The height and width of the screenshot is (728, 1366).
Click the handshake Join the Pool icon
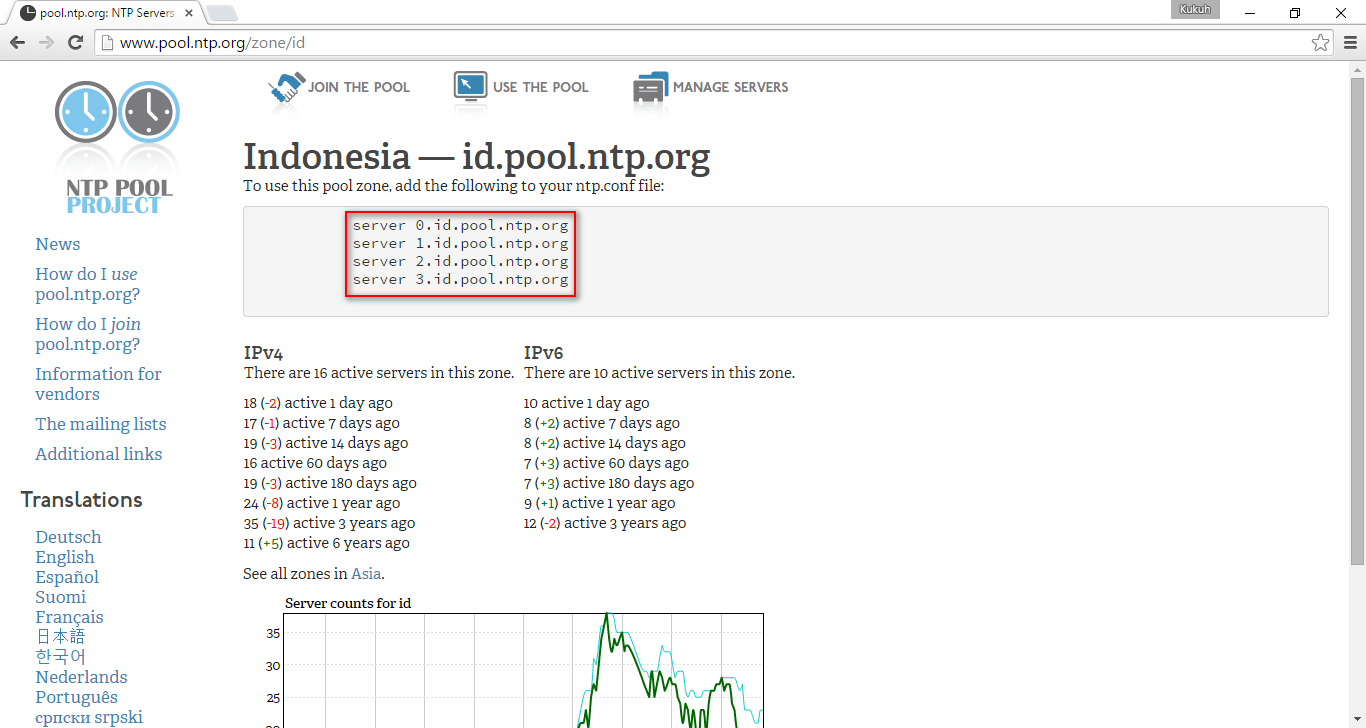tap(286, 88)
